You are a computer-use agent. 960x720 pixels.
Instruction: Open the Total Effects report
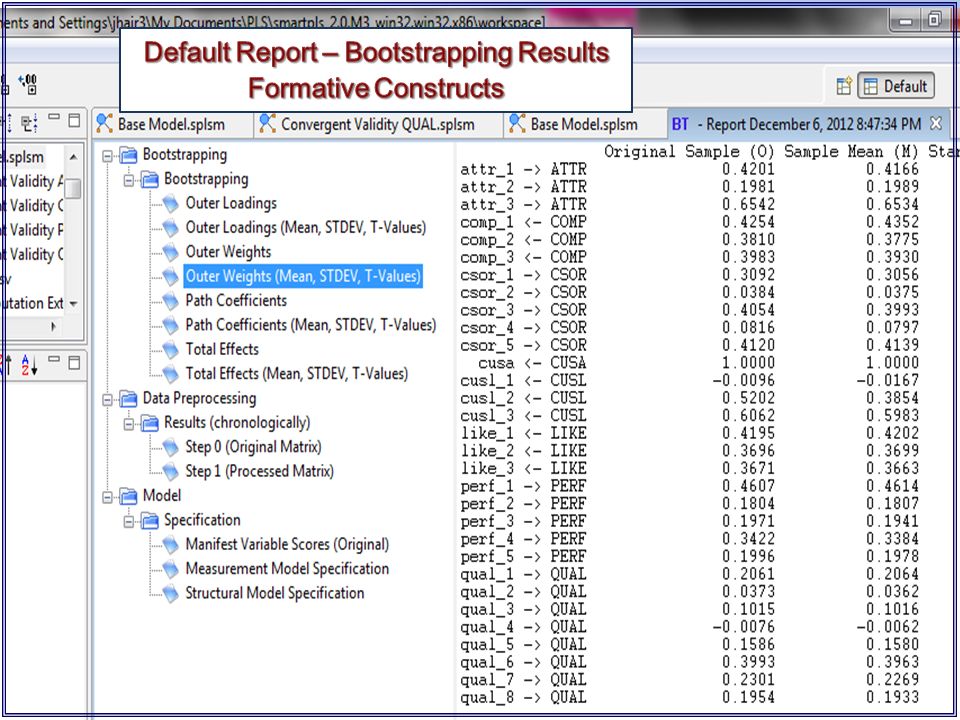tap(222, 349)
